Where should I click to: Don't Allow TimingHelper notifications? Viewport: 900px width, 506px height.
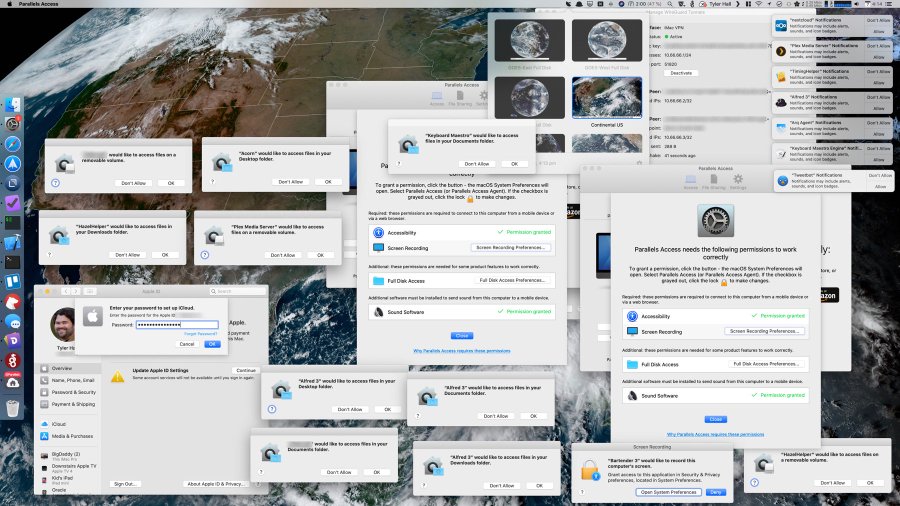click(879, 72)
